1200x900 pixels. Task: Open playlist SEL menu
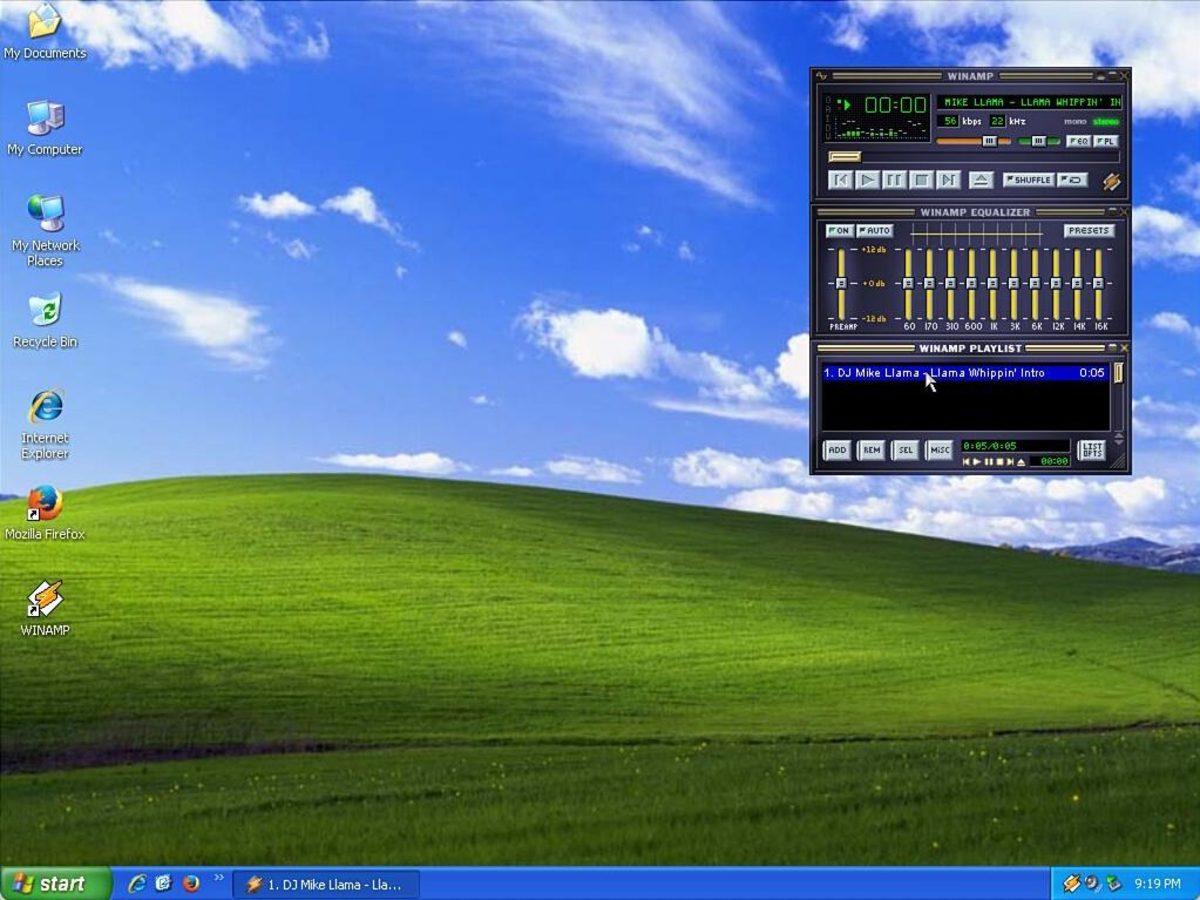(x=905, y=450)
